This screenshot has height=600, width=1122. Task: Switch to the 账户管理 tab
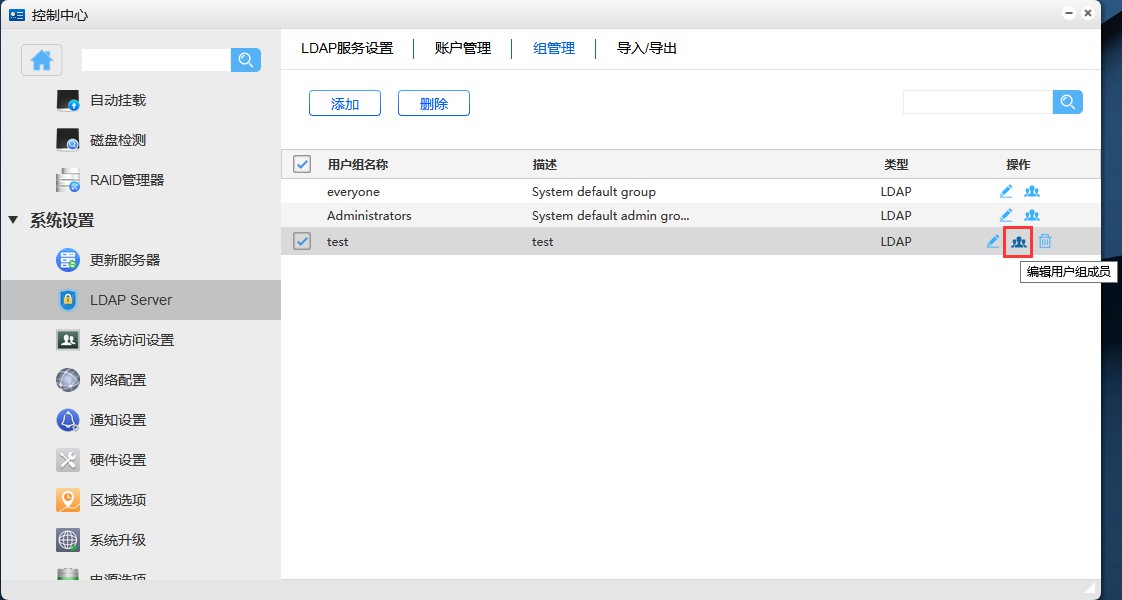click(462, 48)
